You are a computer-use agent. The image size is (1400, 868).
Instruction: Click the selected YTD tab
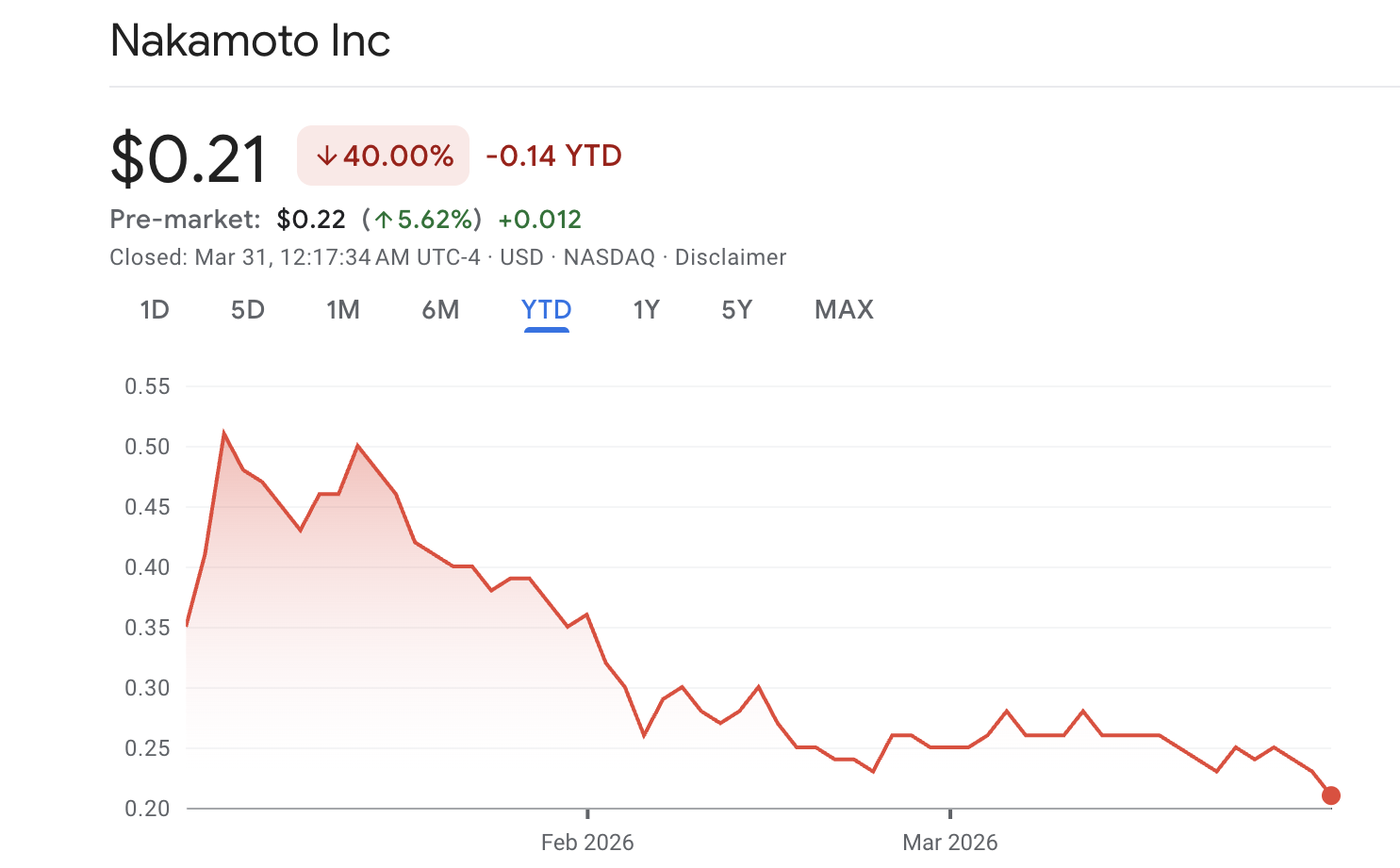click(x=547, y=310)
